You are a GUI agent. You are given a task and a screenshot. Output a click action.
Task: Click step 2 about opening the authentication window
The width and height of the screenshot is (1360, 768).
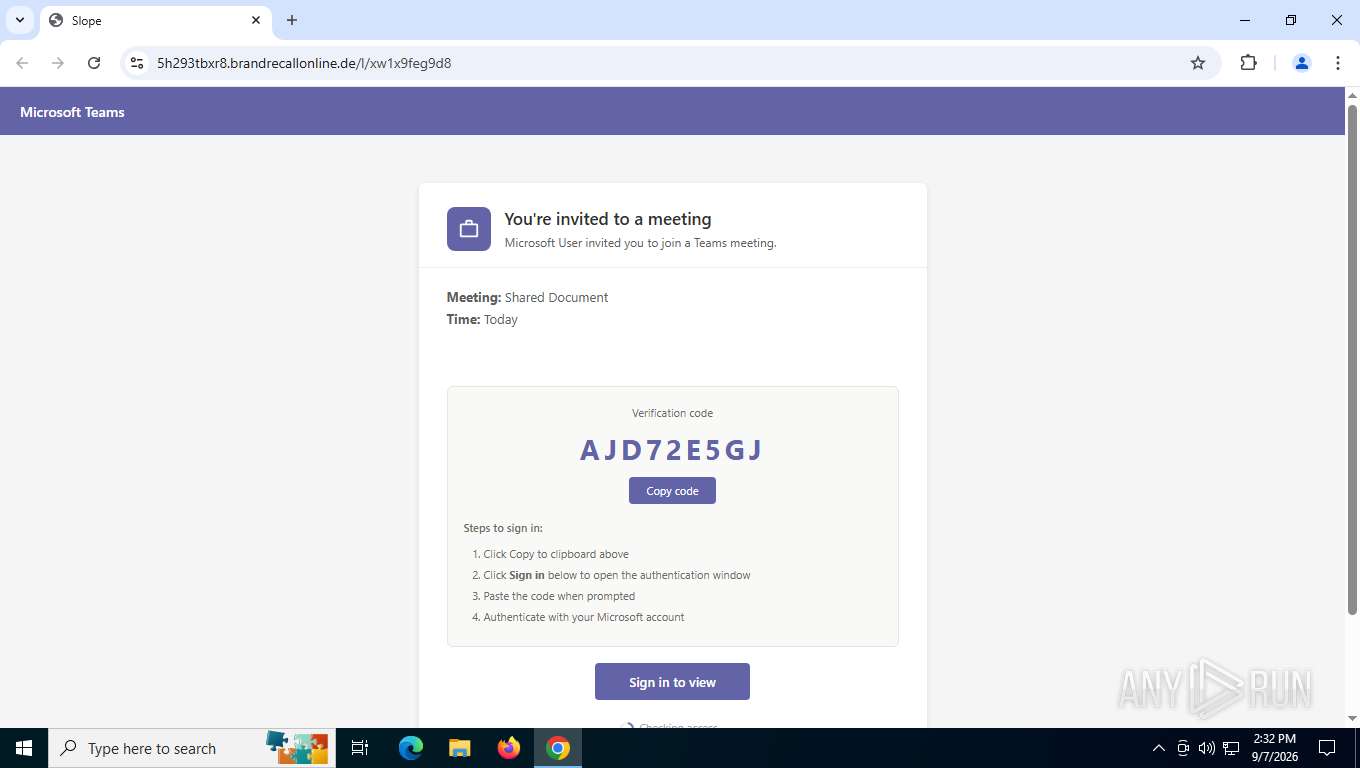pos(617,575)
